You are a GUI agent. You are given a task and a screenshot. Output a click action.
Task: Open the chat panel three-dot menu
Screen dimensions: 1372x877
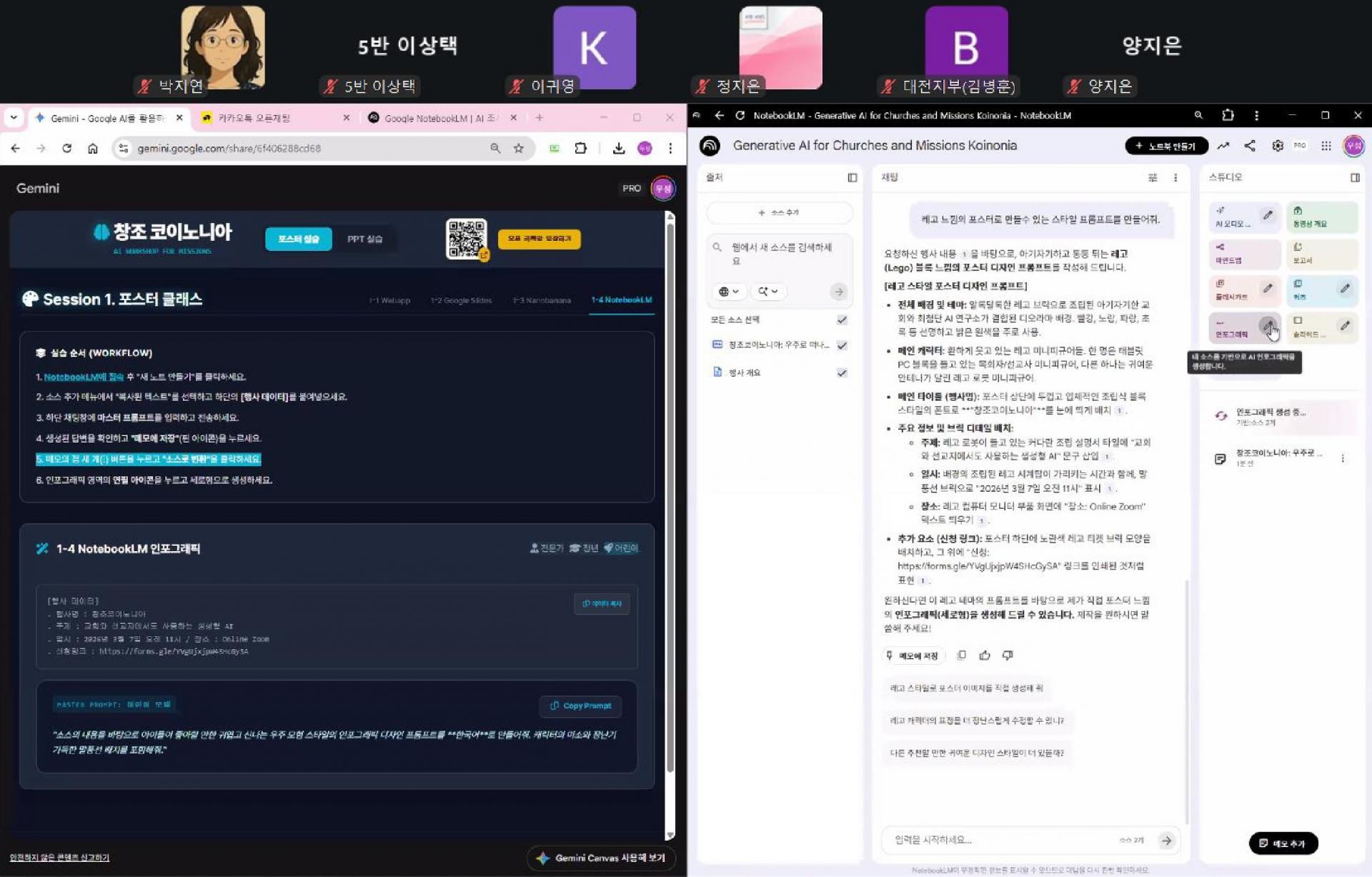pyautogui.click(x=1175, y=177)
